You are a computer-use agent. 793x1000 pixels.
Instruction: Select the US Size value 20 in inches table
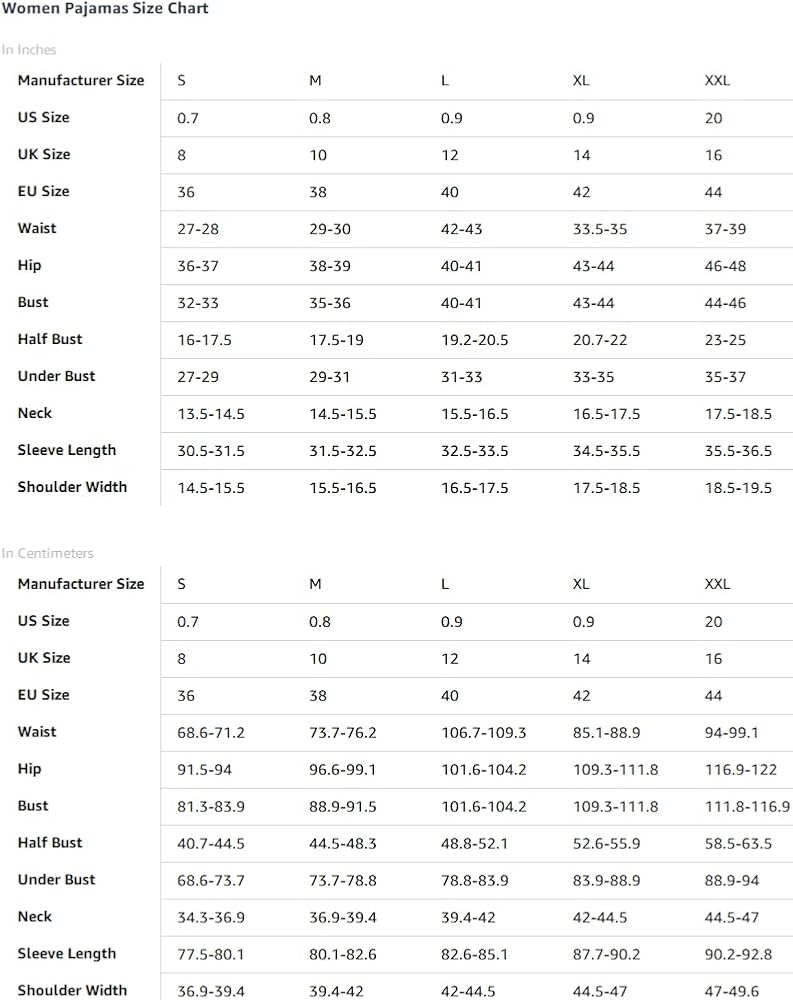[x=713, y=118]
